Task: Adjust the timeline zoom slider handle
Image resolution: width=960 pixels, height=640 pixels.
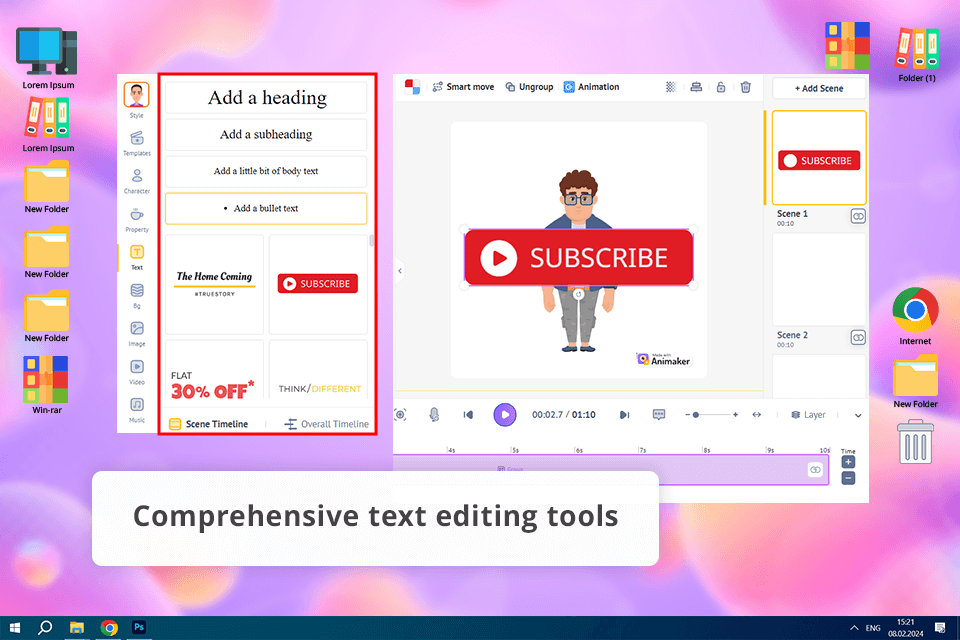Action: pos(696,415)
